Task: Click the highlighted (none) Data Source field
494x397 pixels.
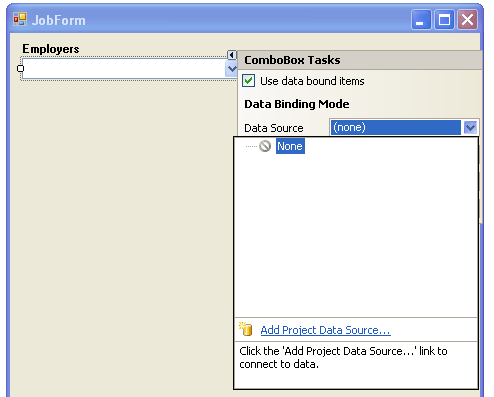Action: pos(396,127)
